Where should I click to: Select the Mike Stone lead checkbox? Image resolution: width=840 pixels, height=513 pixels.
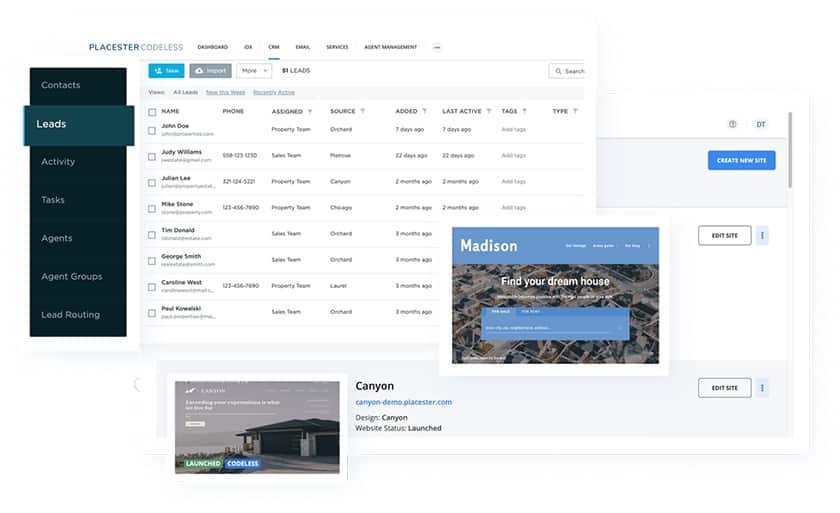(x=152, y=209)
